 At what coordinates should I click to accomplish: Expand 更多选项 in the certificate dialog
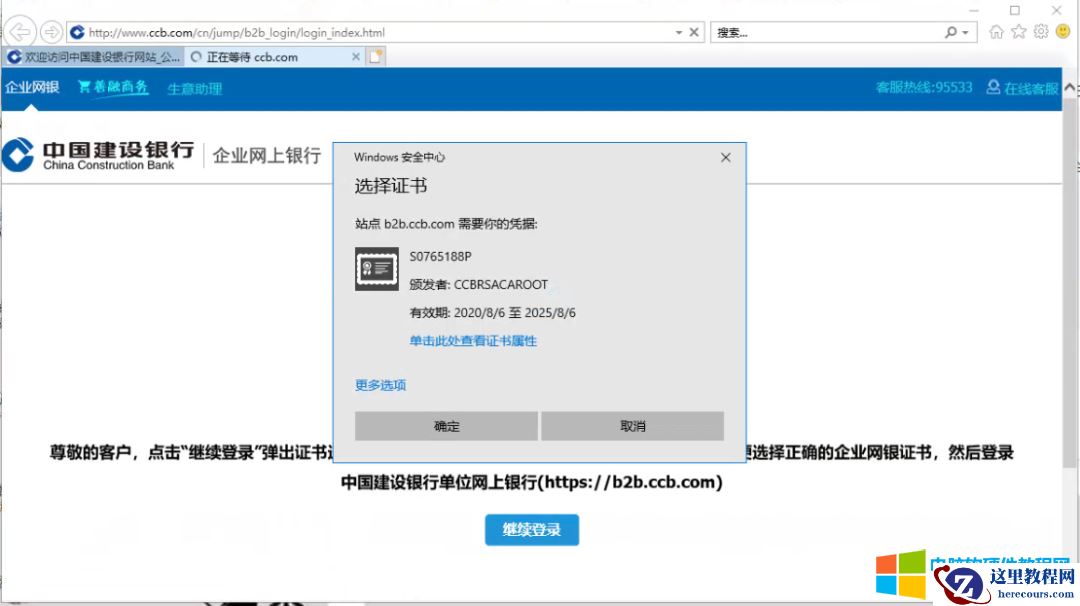(380, 385)
